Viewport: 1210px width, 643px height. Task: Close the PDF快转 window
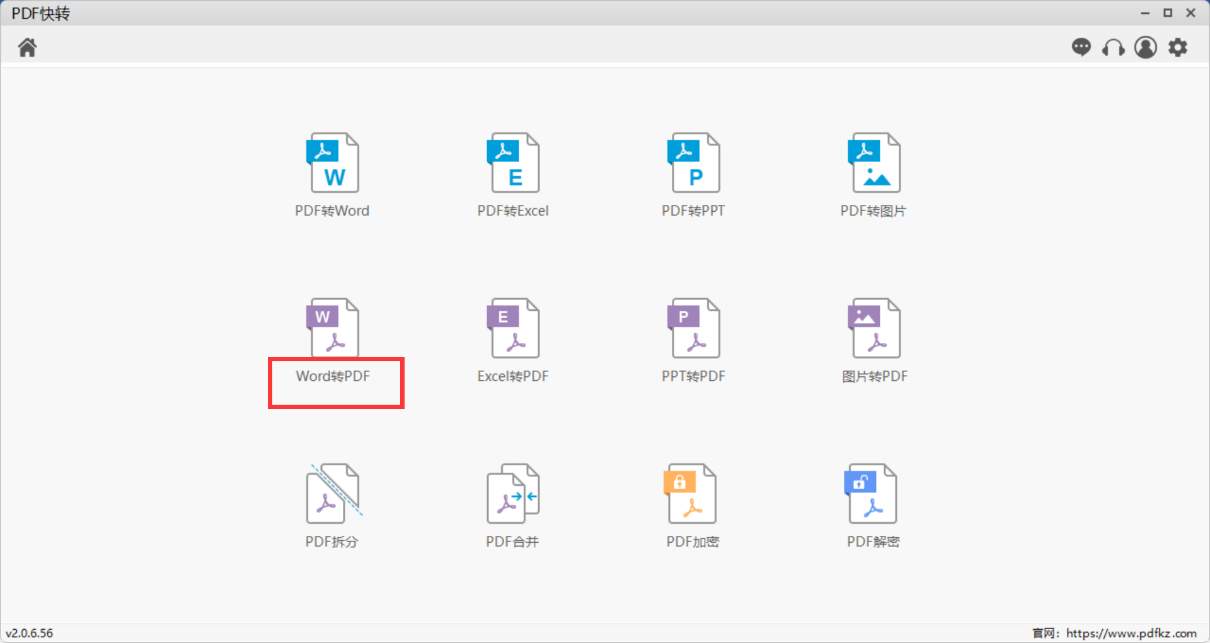coord(1191,13)
